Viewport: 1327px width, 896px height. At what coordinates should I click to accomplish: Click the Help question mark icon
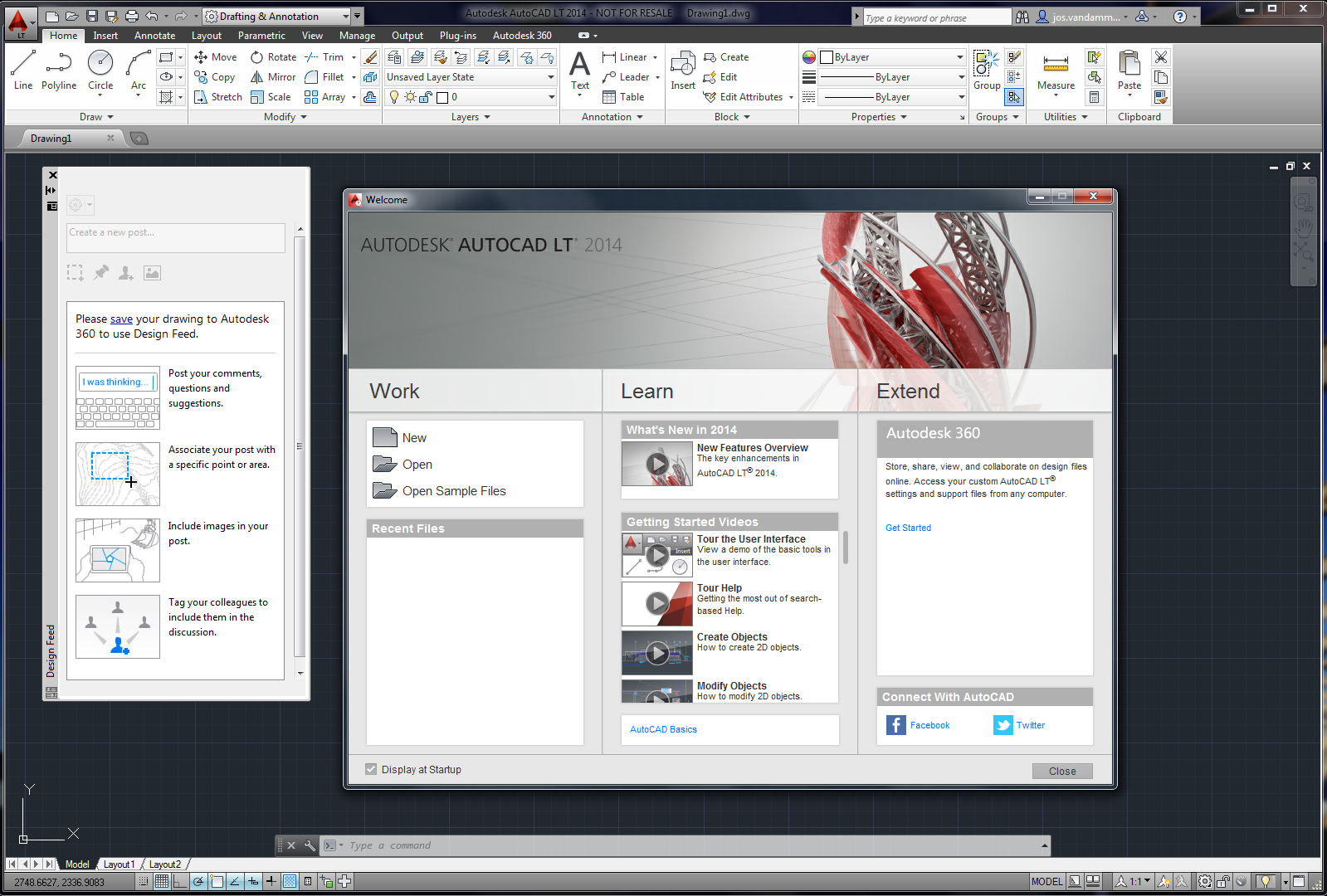coord(1179,17)
